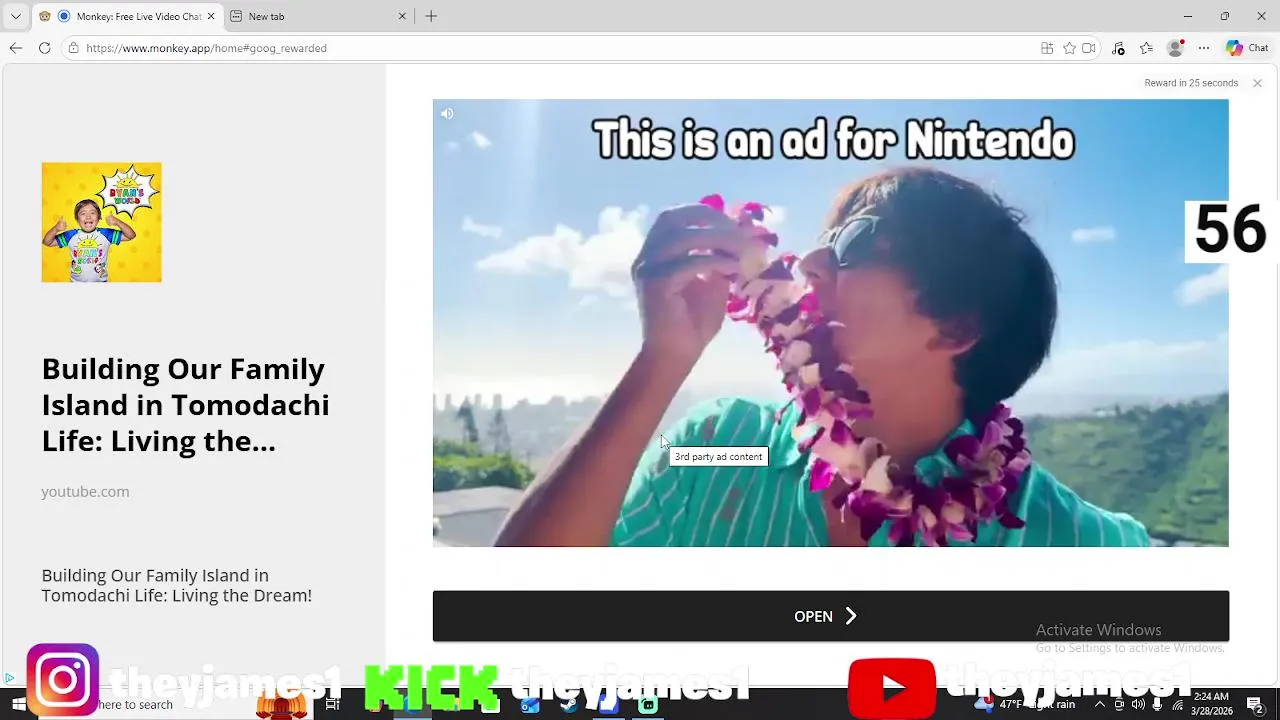Open the notification center icon

pos(1255,704)
